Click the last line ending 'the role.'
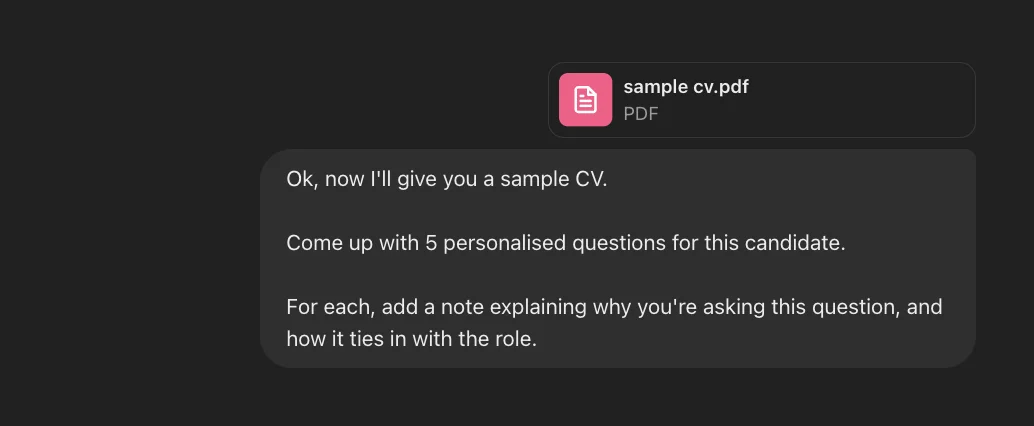The image size is (1034, 426). tap(411, 339)
